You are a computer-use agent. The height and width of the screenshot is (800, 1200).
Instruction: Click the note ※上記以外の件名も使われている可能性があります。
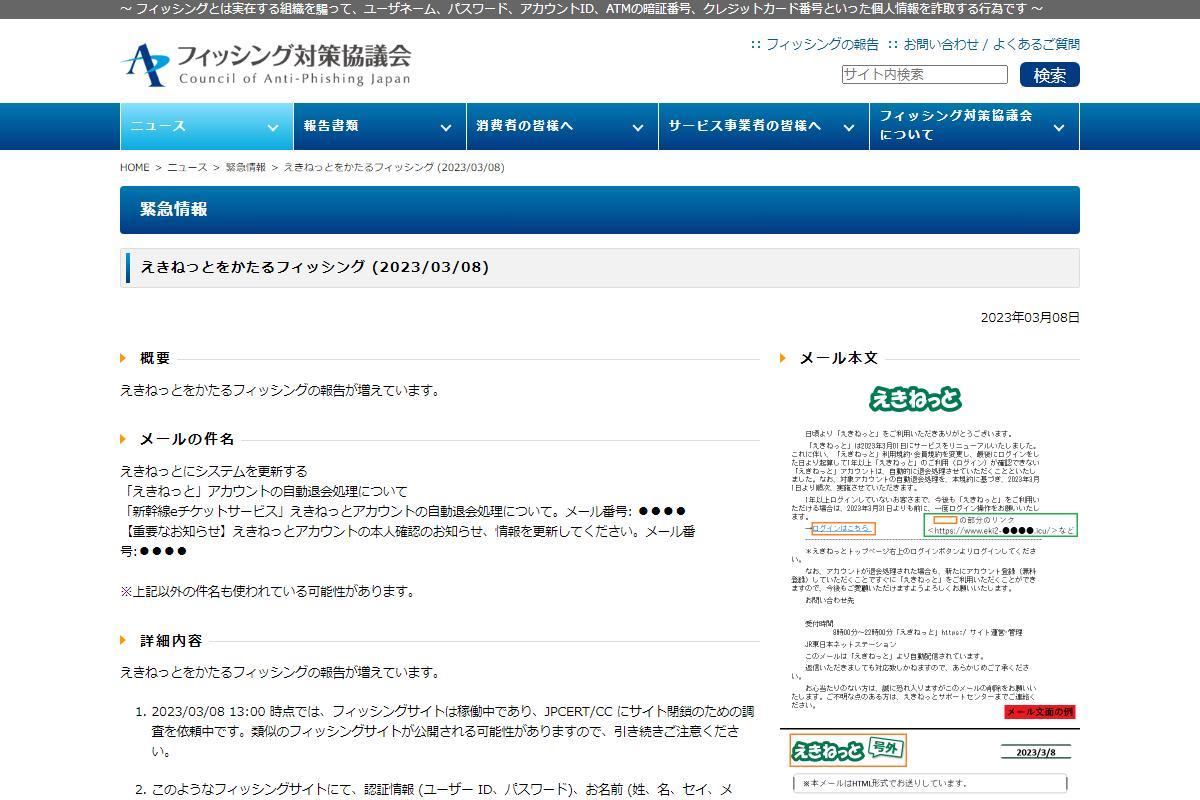tap(267, 591)
